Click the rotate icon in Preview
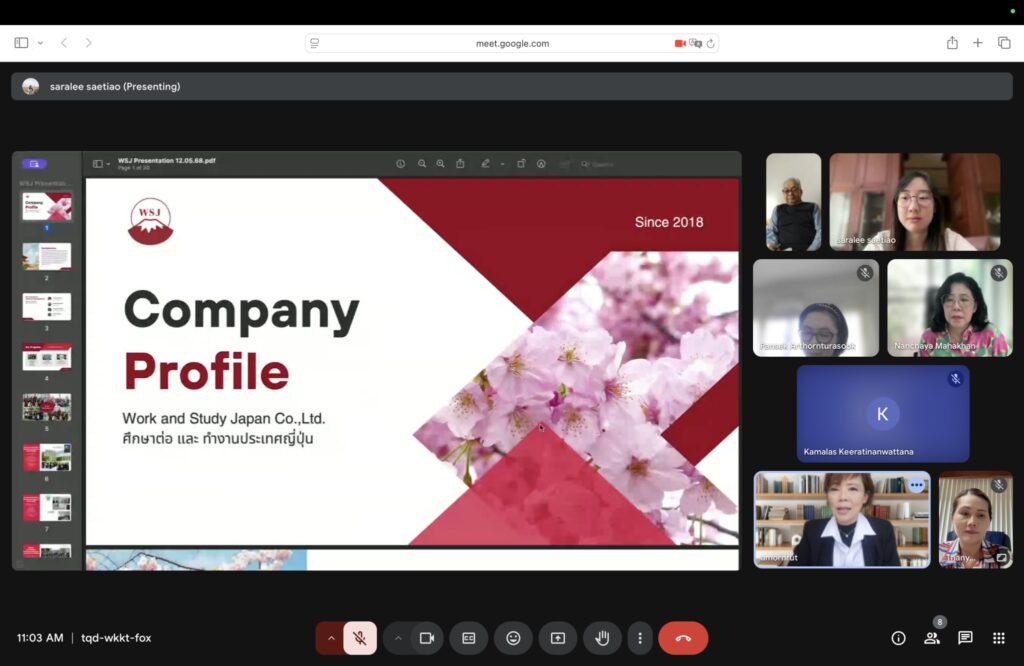Image resolution: width=1024 pixels, height=666 pixels. tap(521, 164)
